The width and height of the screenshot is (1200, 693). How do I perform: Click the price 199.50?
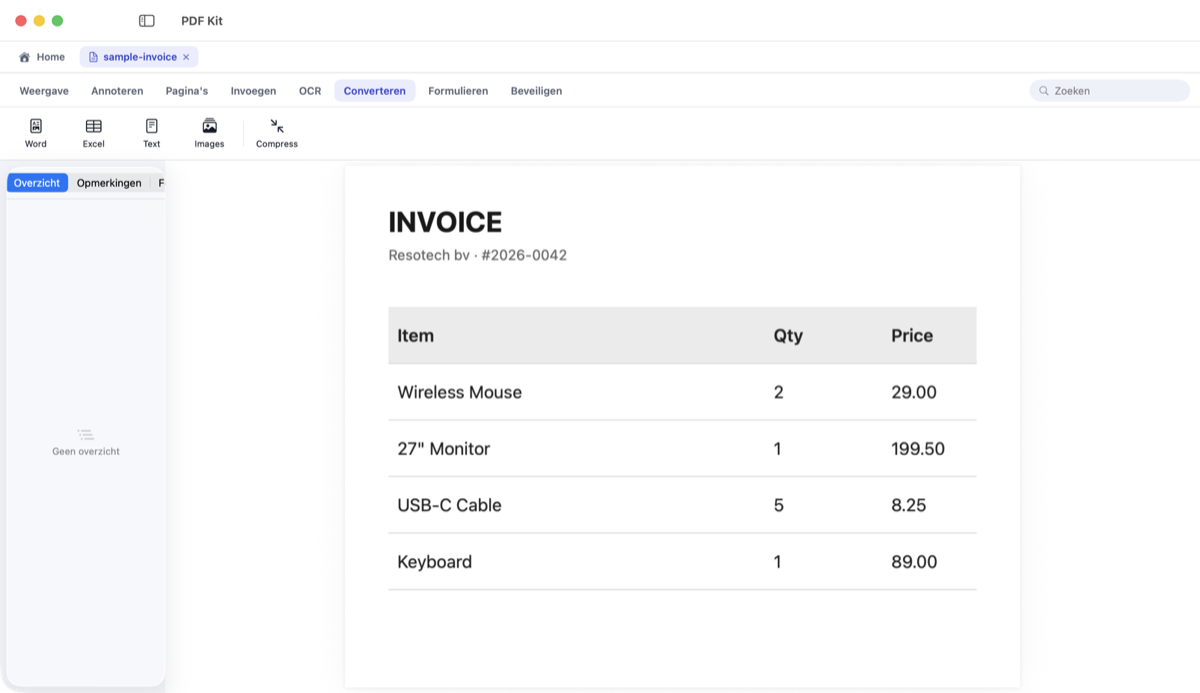[918, 449]
